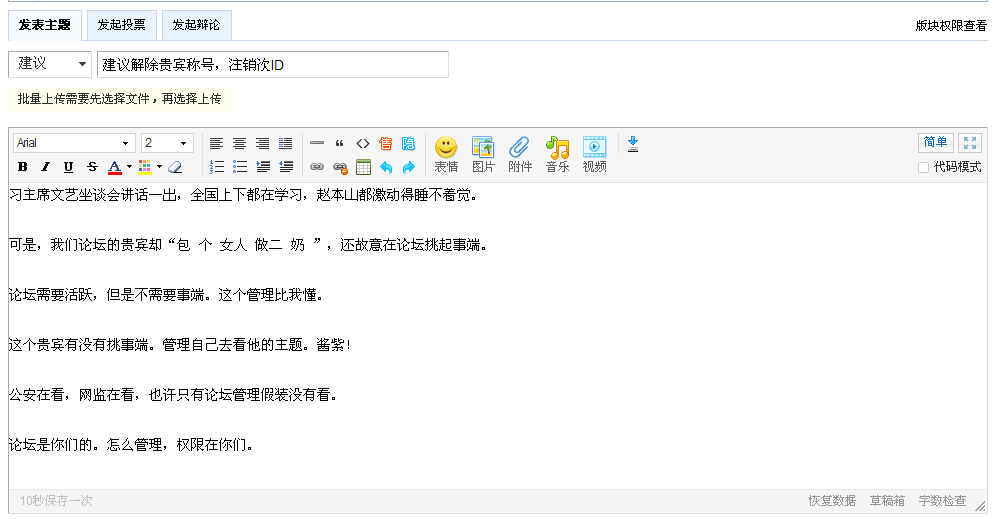Open the 版块权限查看 link

pyautogui.click(x=951, y=26)
